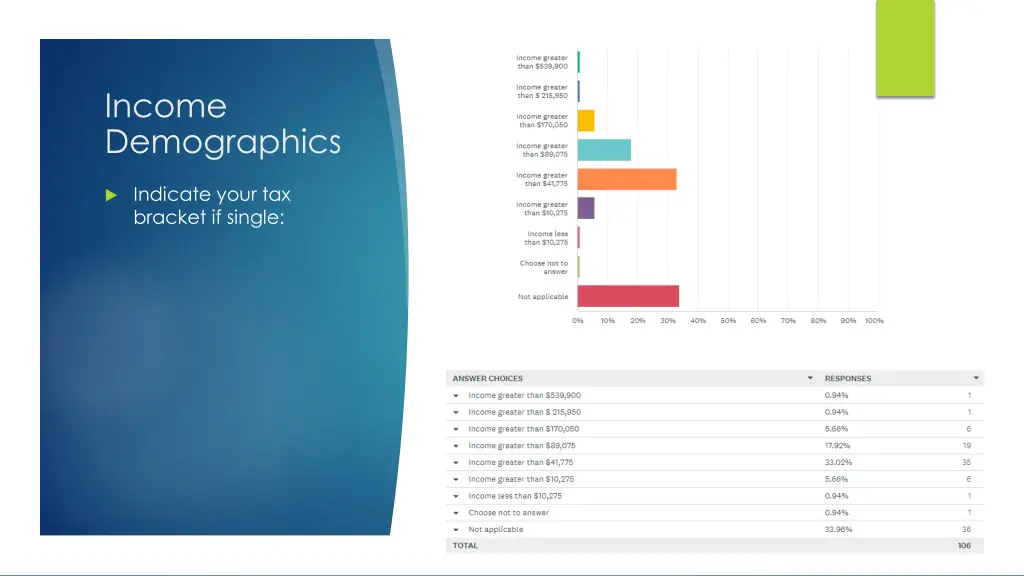The image size is (1024, 576).
Task: Click the green arrow bullet marker
Action: tap(111, 195)
